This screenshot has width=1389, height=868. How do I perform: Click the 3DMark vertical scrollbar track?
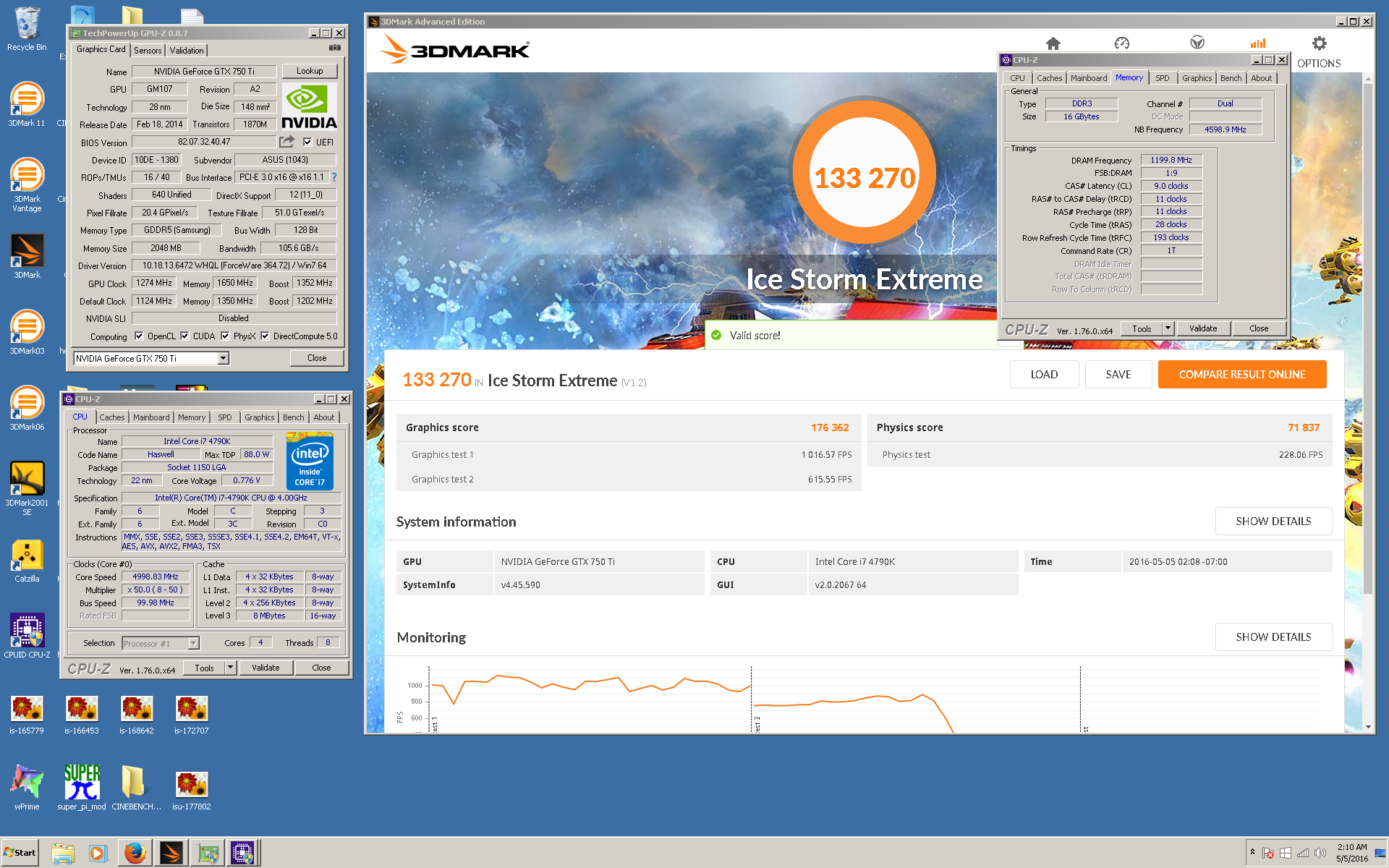click(x=1367, y=401)
